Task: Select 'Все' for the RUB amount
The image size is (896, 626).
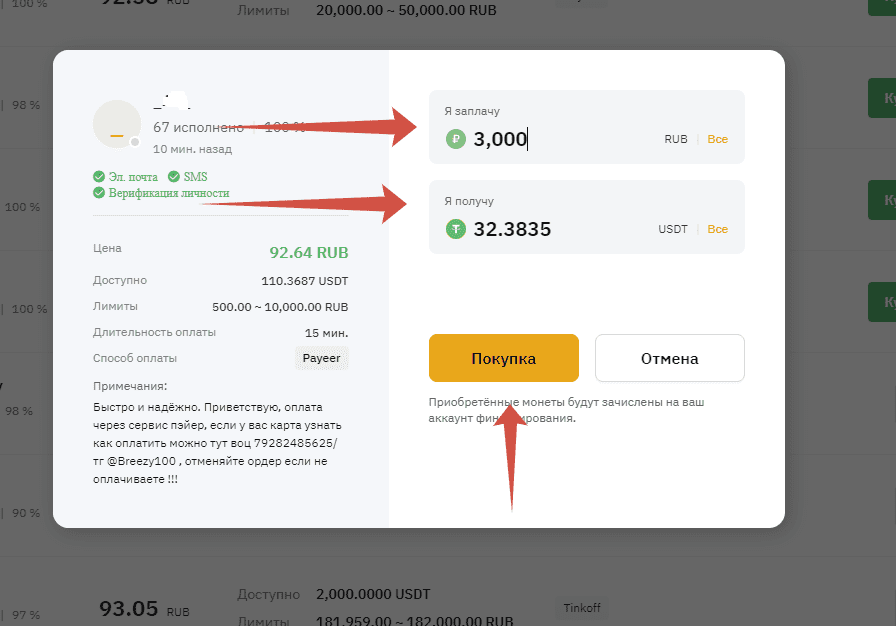Action: coord(717,139)
